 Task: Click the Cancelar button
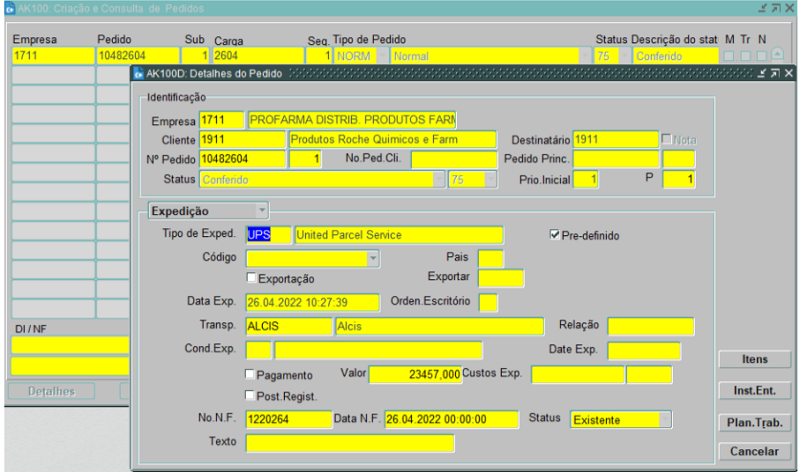tap(752, 452)
